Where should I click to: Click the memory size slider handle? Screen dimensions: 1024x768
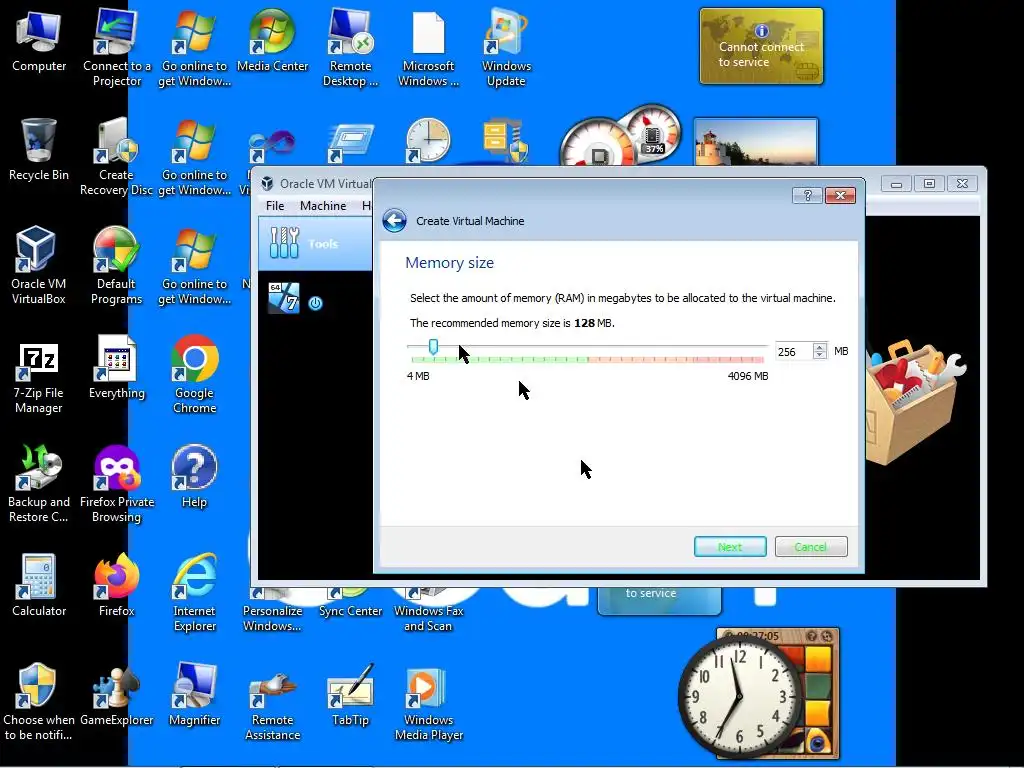pyautogui.click(x=433, y=347)
